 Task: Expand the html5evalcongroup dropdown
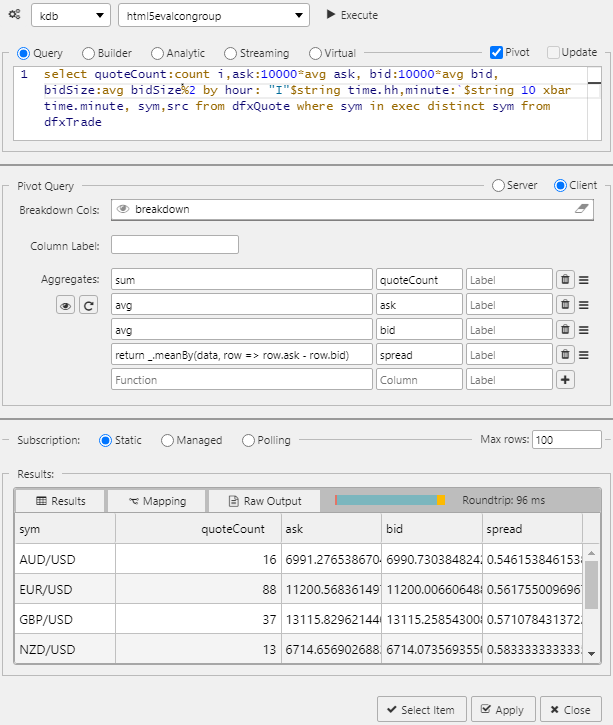pyautogui.click(x=213, y=15)
